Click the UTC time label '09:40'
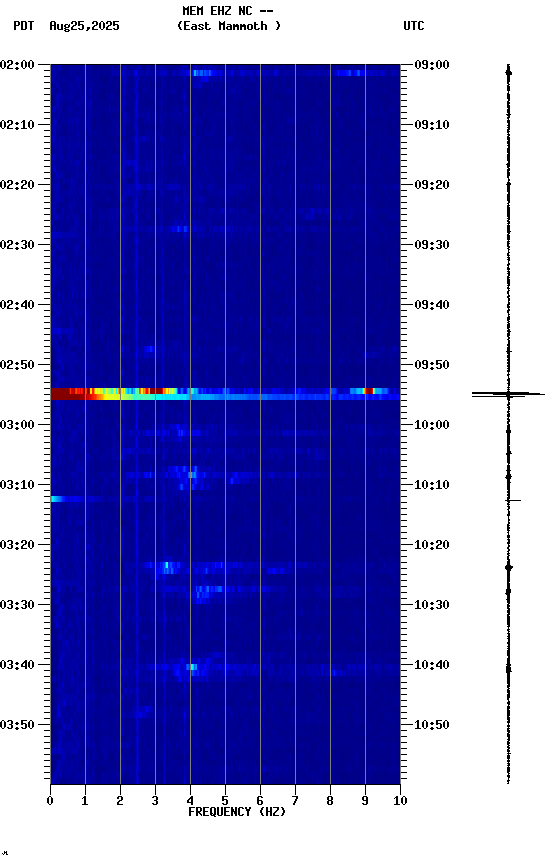The height and width of the screenshot is (864, 552). pos(432,305)
